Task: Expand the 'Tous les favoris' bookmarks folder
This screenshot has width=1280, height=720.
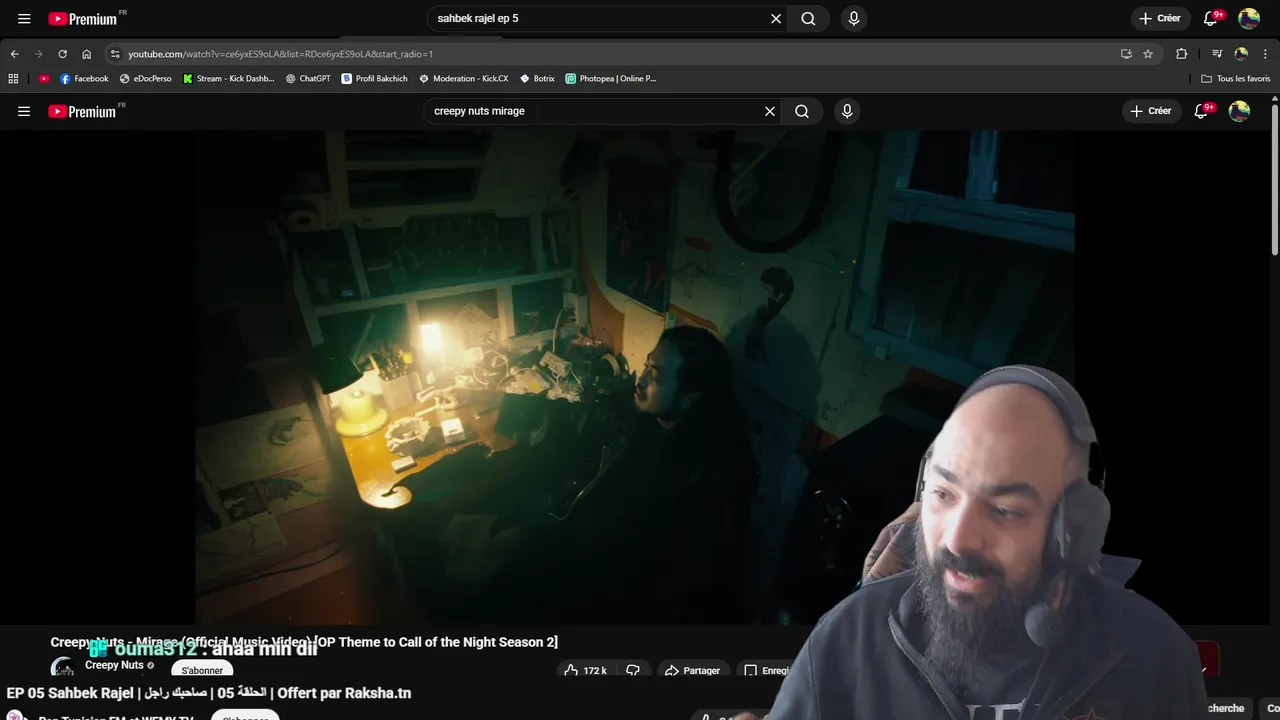Action: point(1235,78)
